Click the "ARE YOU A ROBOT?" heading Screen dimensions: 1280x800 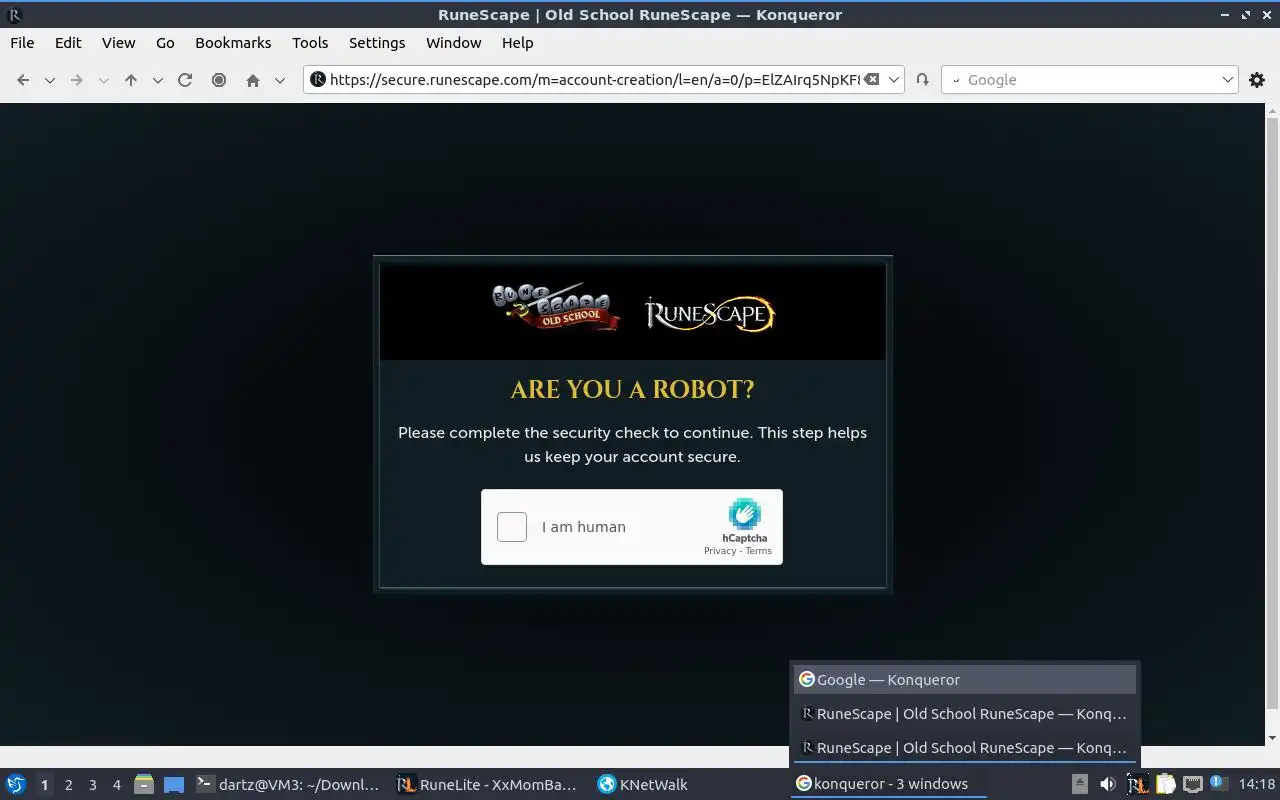(x=632, y=389)
